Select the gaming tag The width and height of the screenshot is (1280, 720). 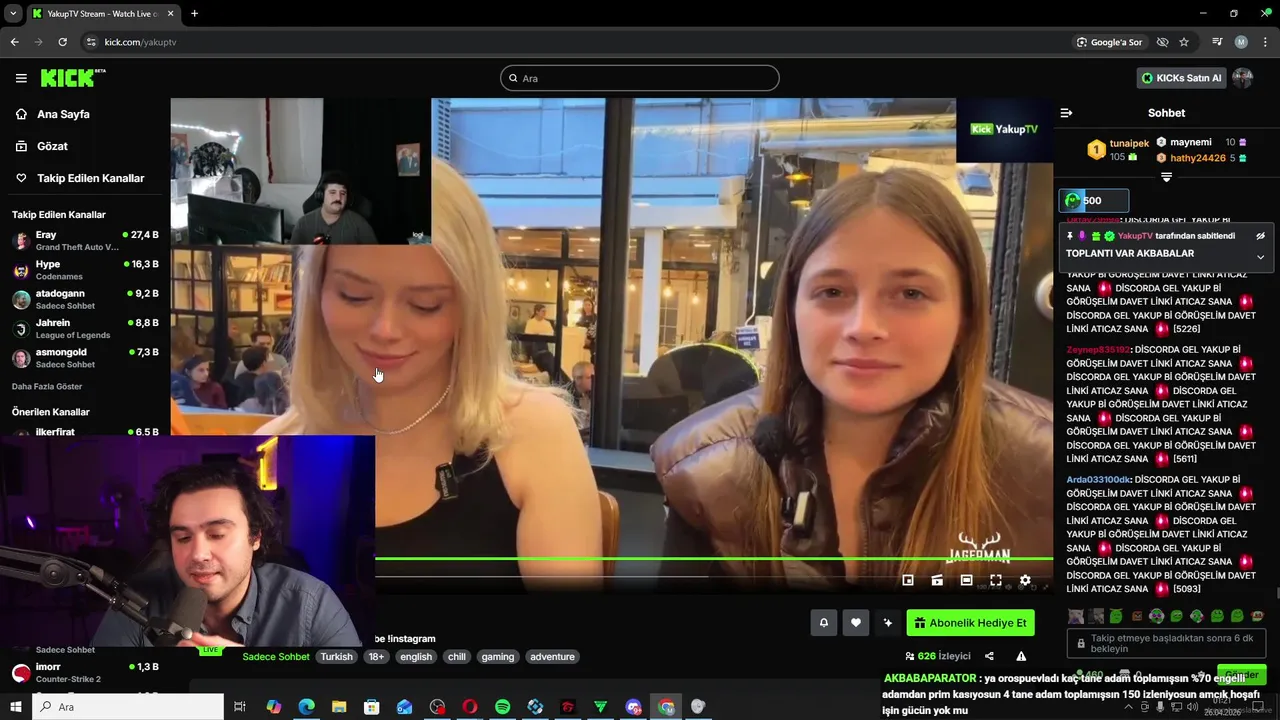click(x=497, y=657)
